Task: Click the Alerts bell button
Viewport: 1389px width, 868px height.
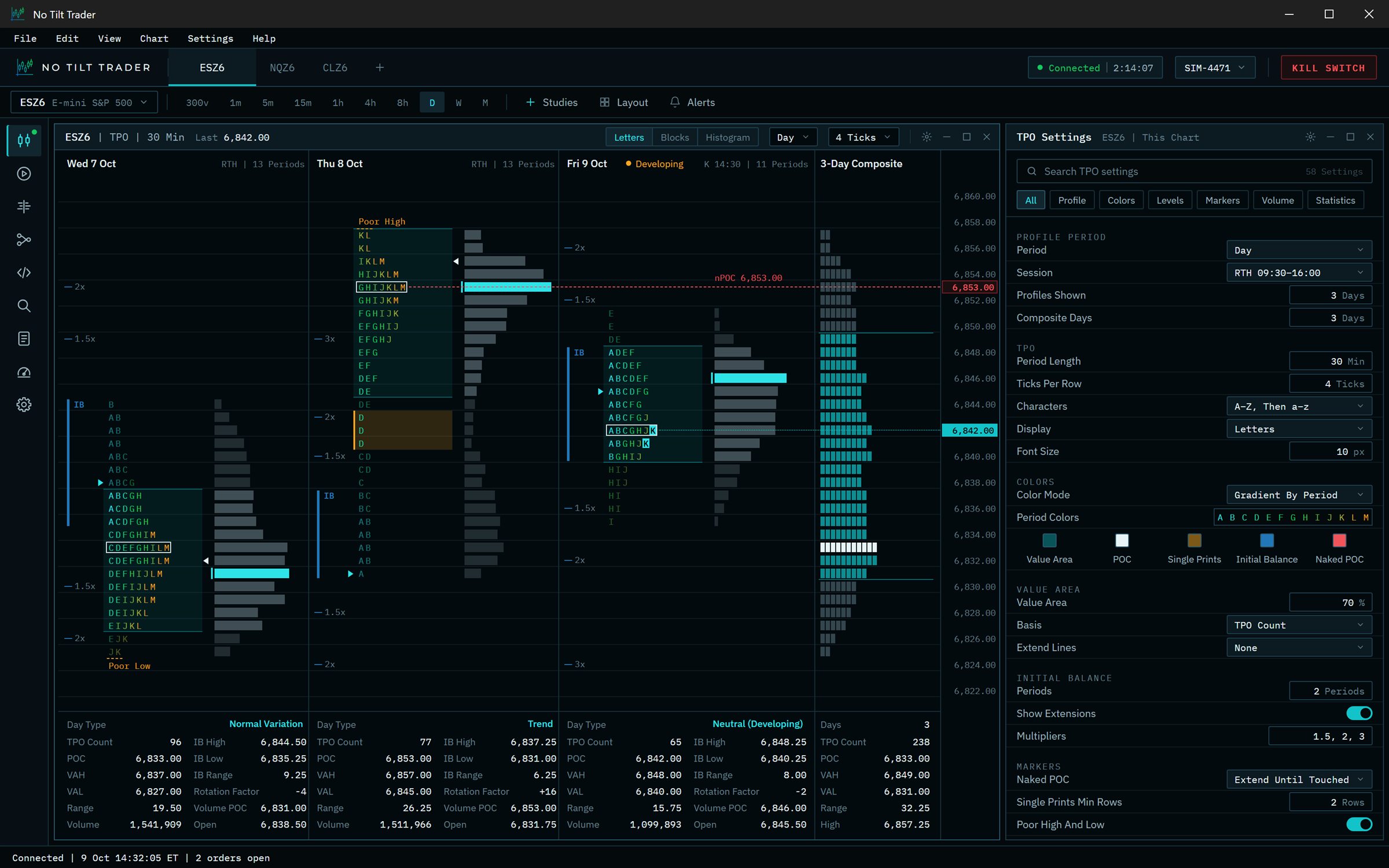Action: 692,102
